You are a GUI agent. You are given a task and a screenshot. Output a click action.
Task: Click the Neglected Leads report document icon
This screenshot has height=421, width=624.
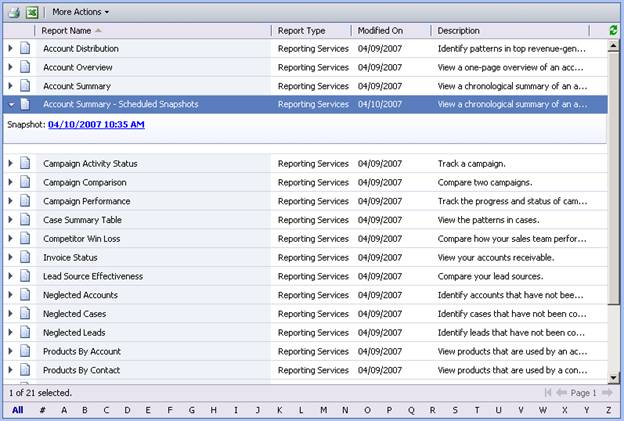pos(26,332)
